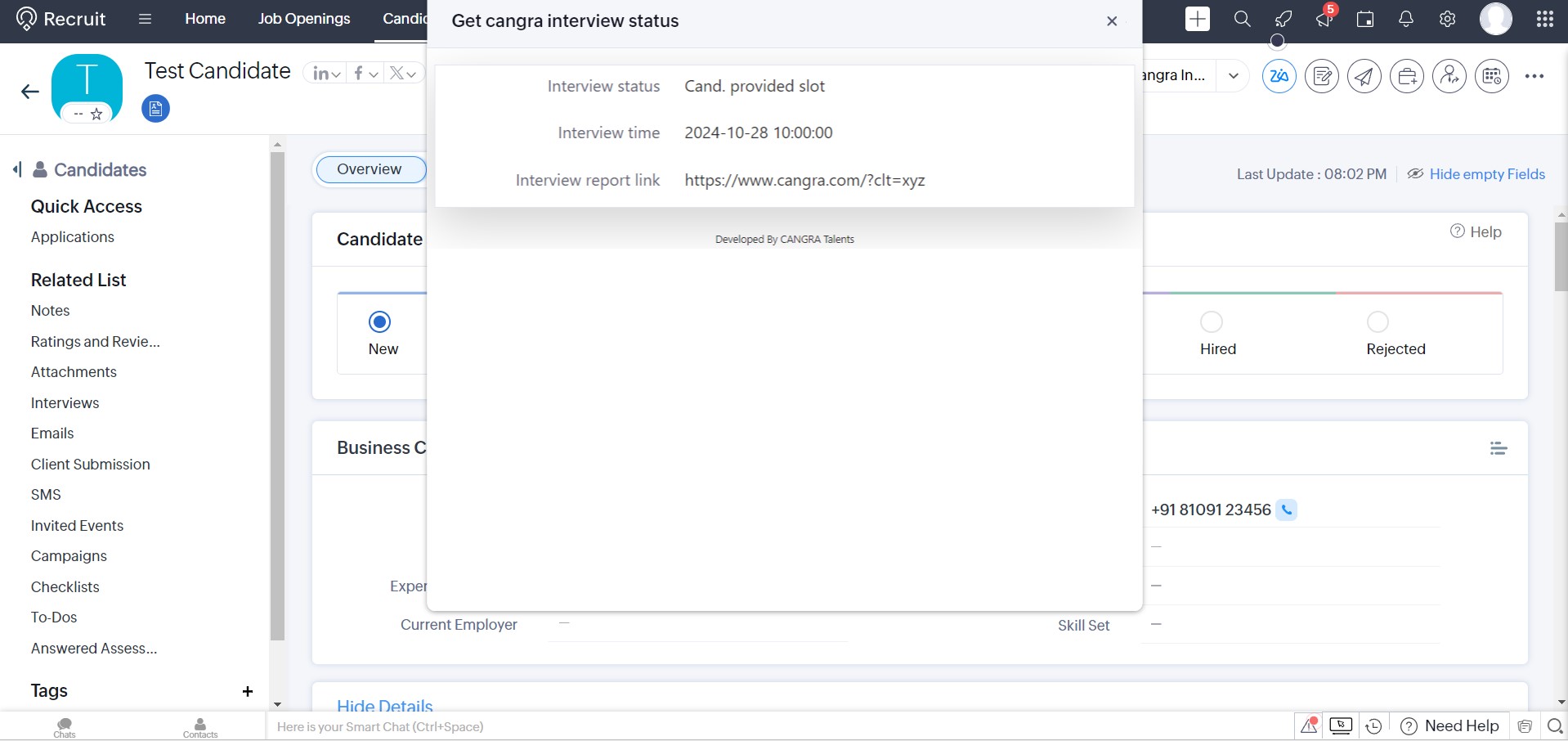This screenshot has width=1568, height=741.
Task: Click the sidebar scroll down arrow
Action: [x=277, y=704]
